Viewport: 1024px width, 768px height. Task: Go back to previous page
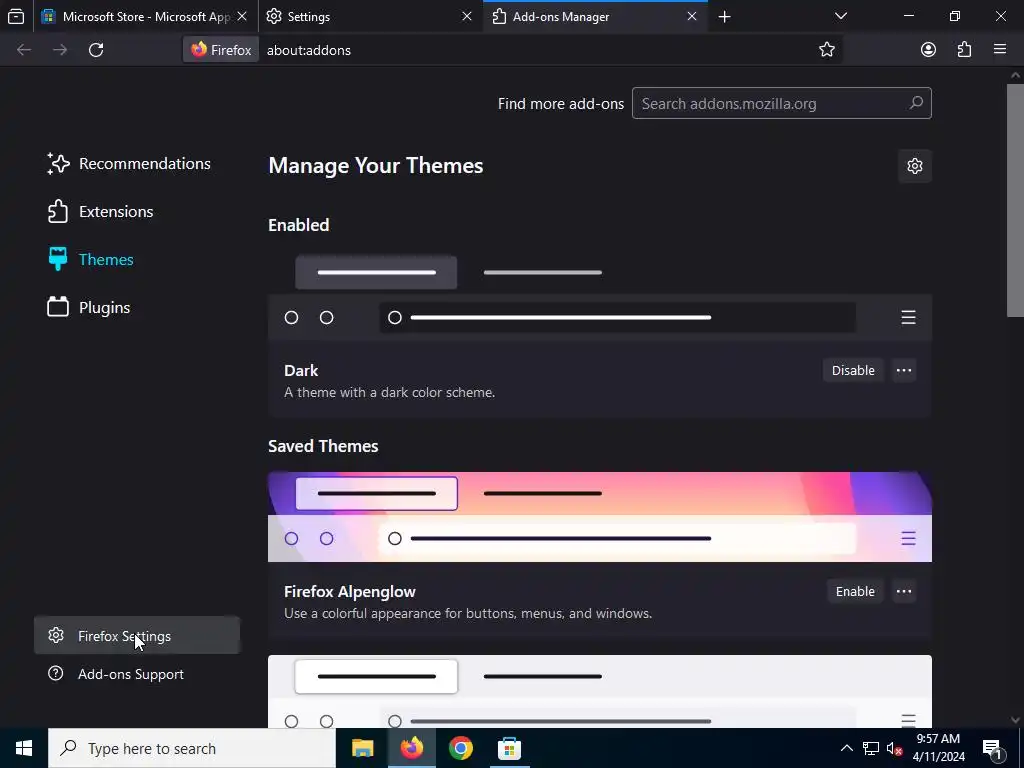coord(24,50)
